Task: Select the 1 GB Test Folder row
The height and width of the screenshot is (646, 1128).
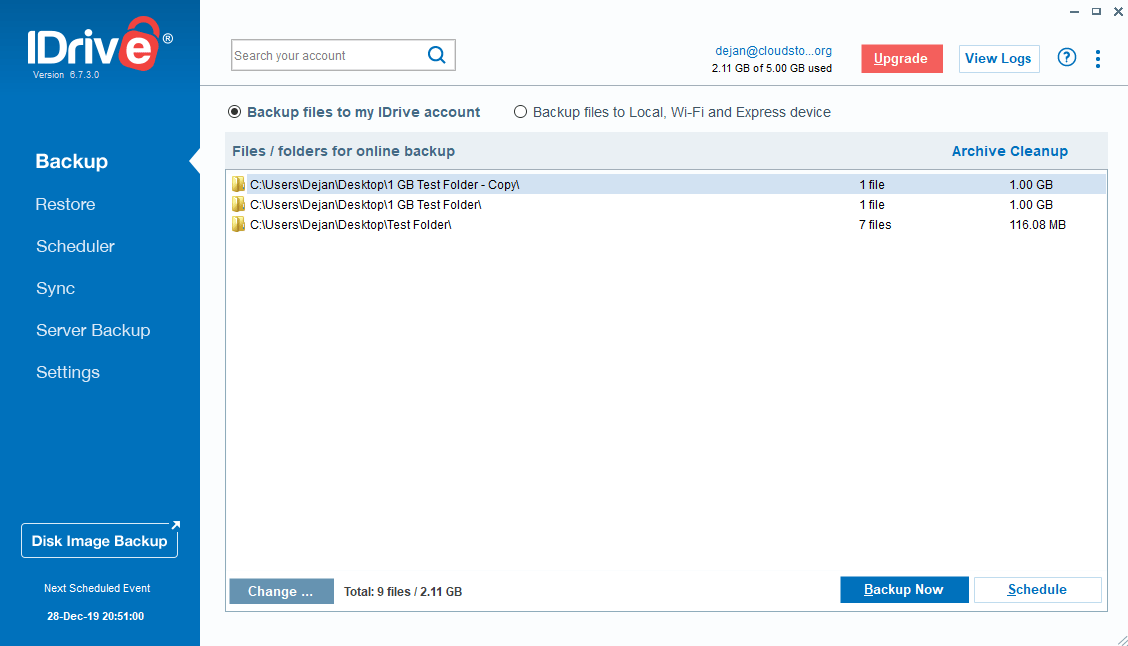Action: click(666, 204)
